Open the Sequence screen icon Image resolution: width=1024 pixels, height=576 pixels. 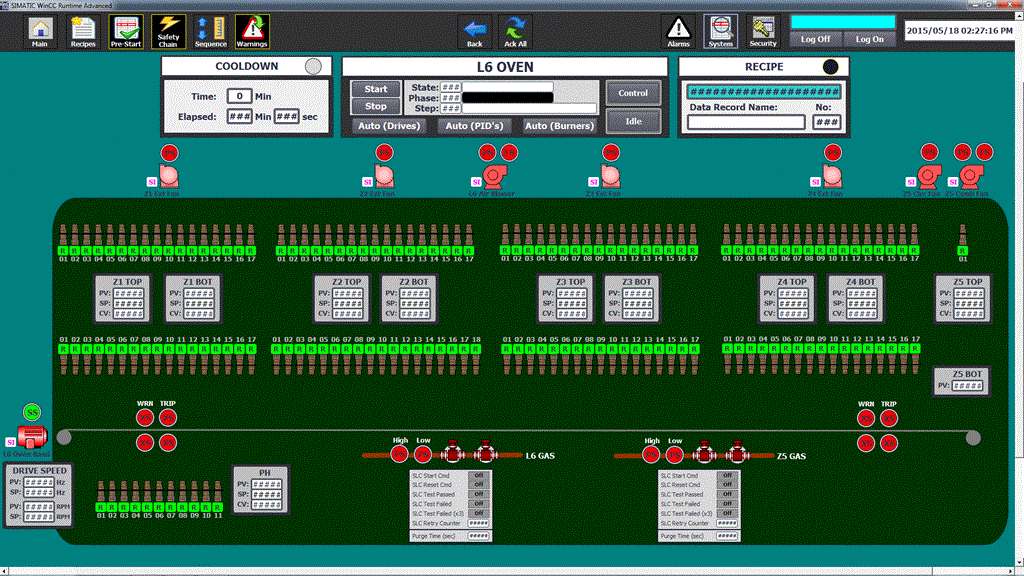[x=210, y=31]
